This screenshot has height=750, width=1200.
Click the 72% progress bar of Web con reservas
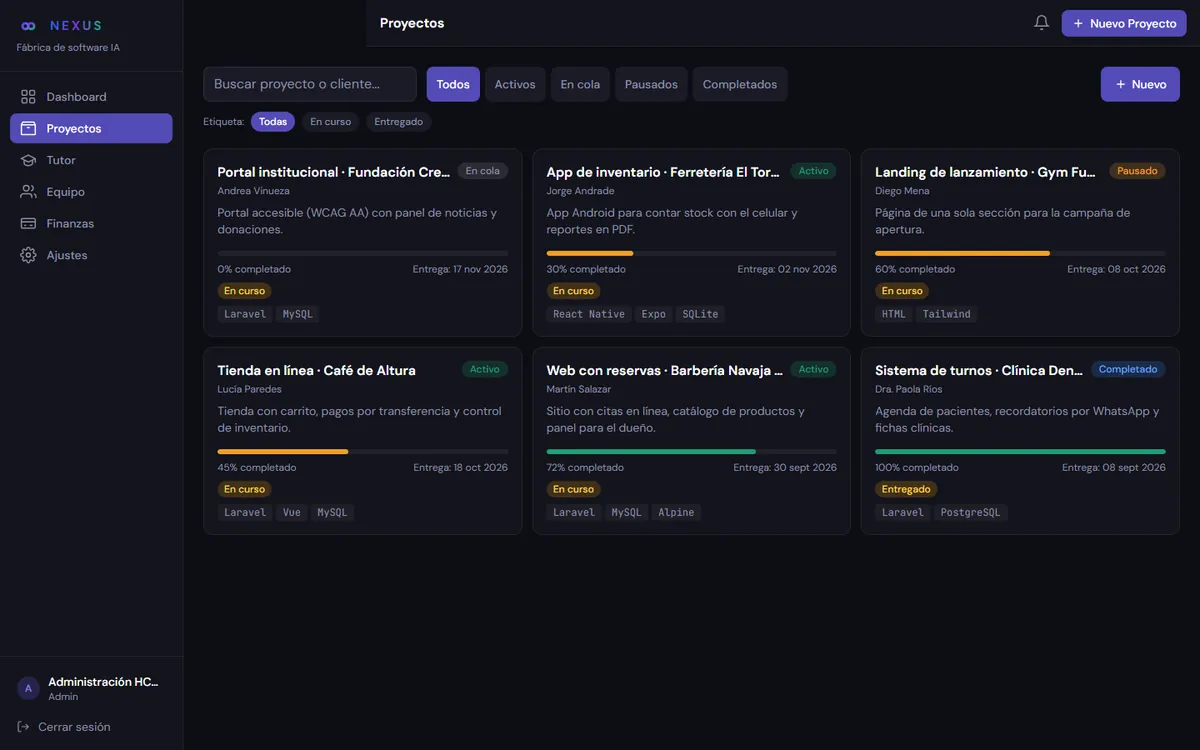point(691,452)
